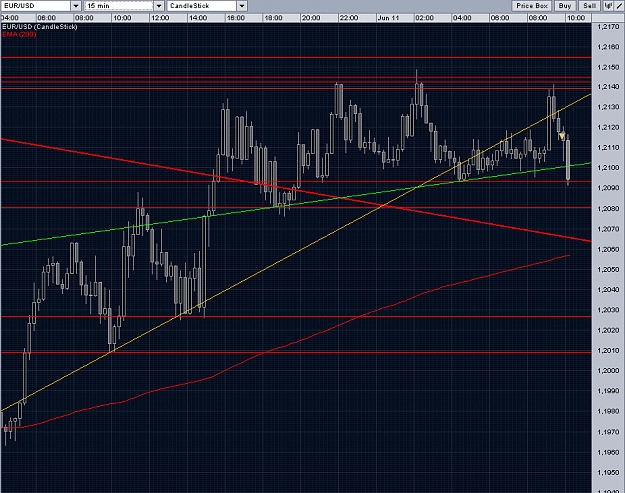Select the EUR/USD (CandleStick) chart label
This screenshot has width=625, height=493.
(x=39, y=27)
